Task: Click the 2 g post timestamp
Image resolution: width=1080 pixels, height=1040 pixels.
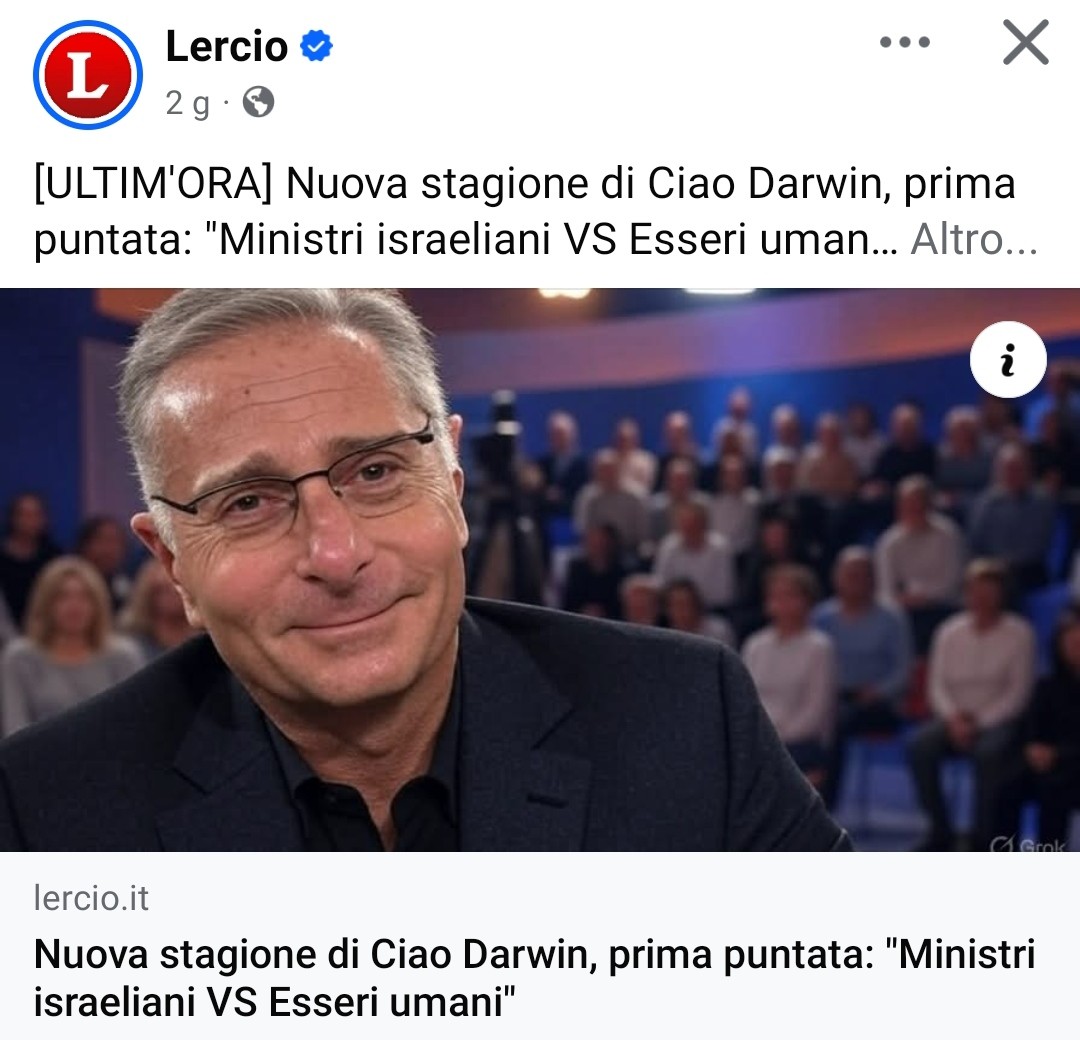Action: pyautogui.click(x=187, y=103)
